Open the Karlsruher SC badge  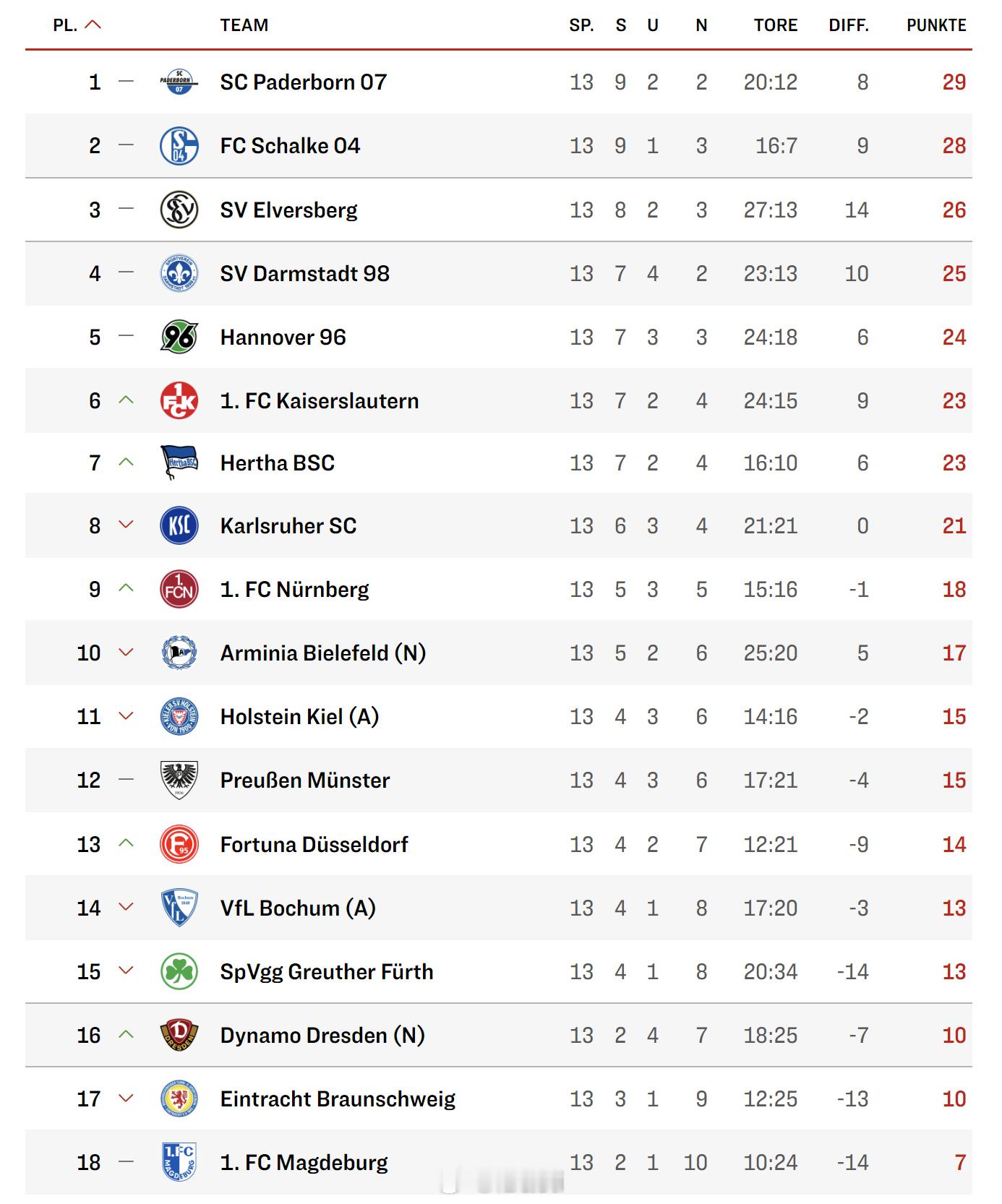pyautogui.click(x=179, y=525)
